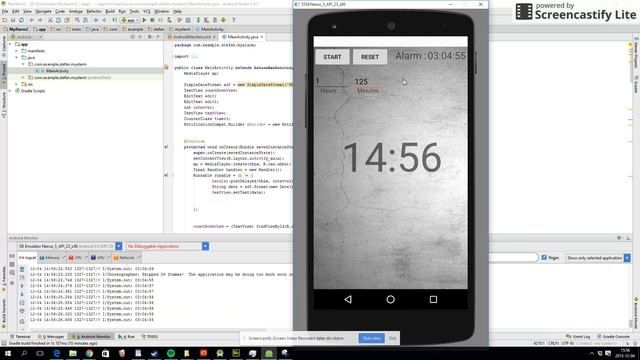Toggle the Regex checkbox in logcat

pyautogui.click(x=544, y=258)
